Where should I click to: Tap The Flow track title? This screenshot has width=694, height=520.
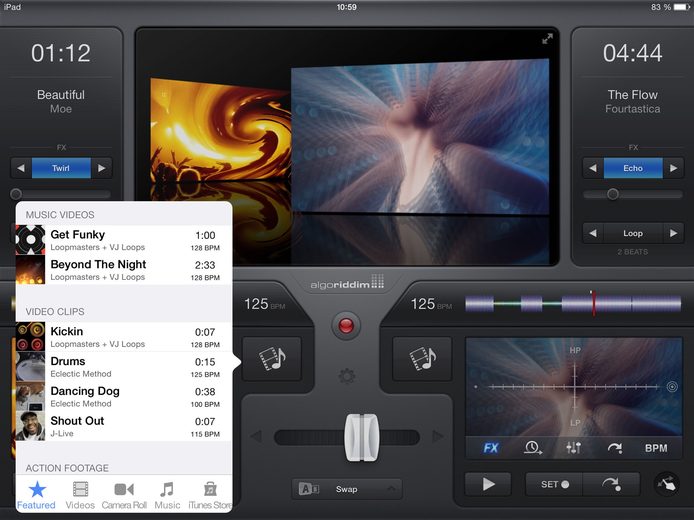[632, 95]
